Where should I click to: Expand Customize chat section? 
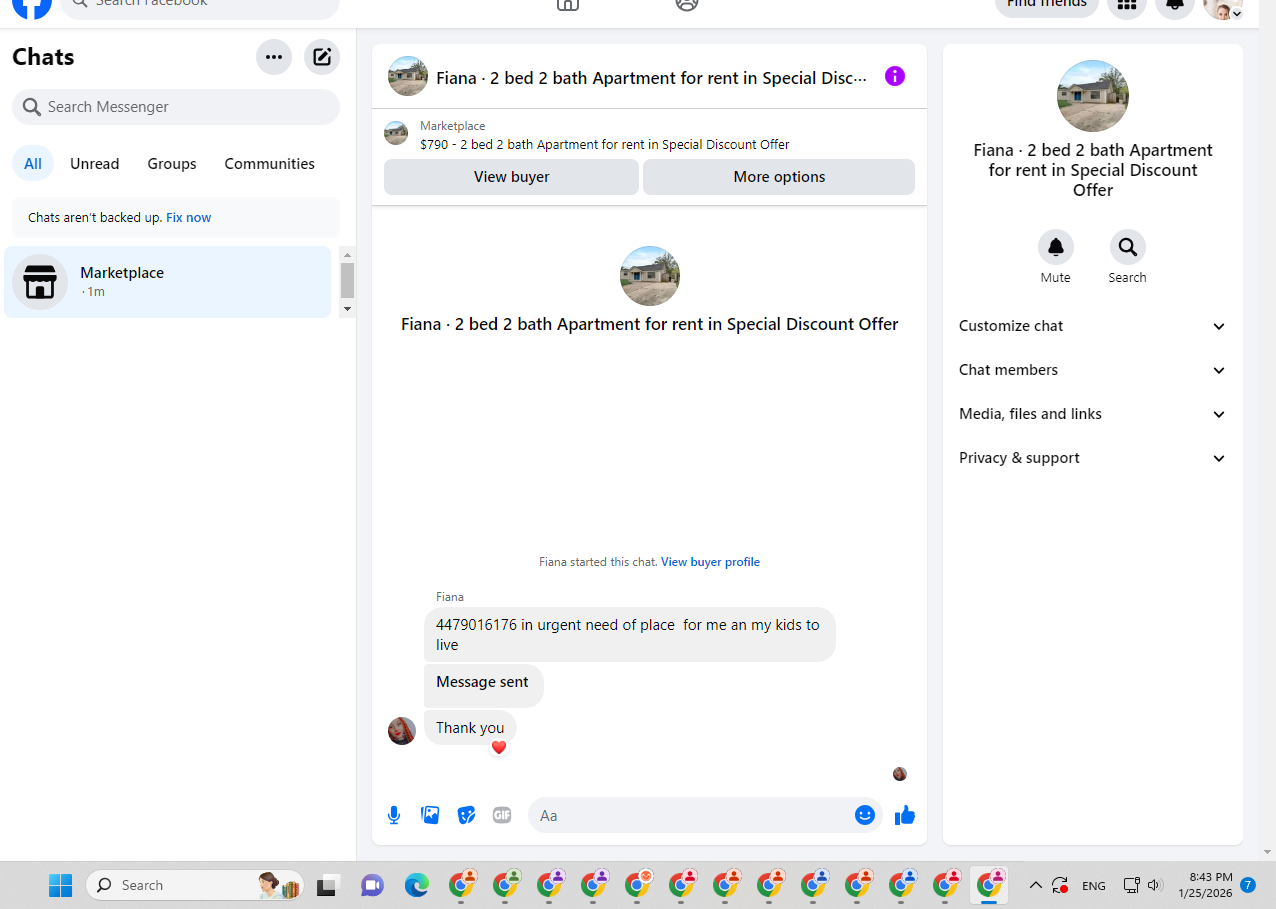click(x=1093, y=326)
